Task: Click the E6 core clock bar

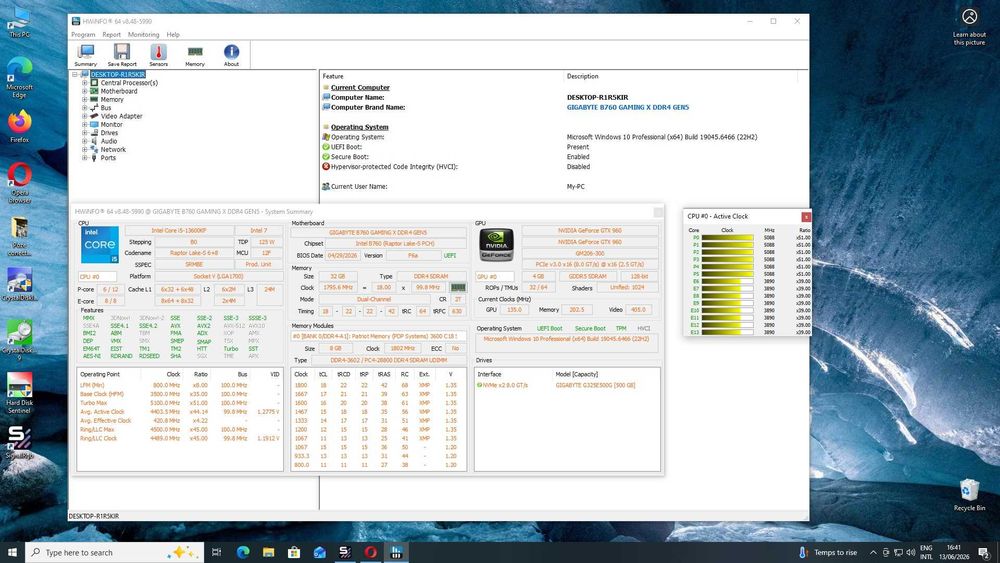Action: (x=728, y=281)
